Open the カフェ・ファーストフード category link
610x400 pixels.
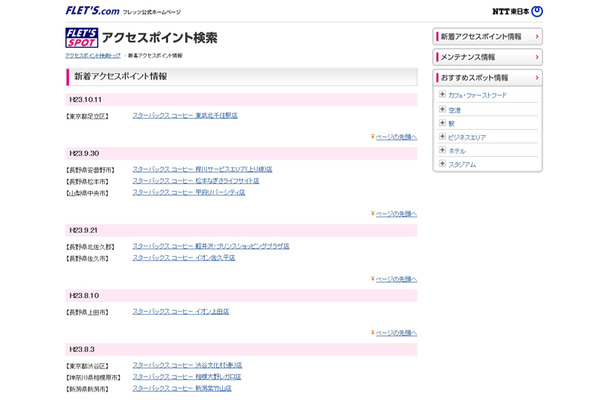[477, 95]
